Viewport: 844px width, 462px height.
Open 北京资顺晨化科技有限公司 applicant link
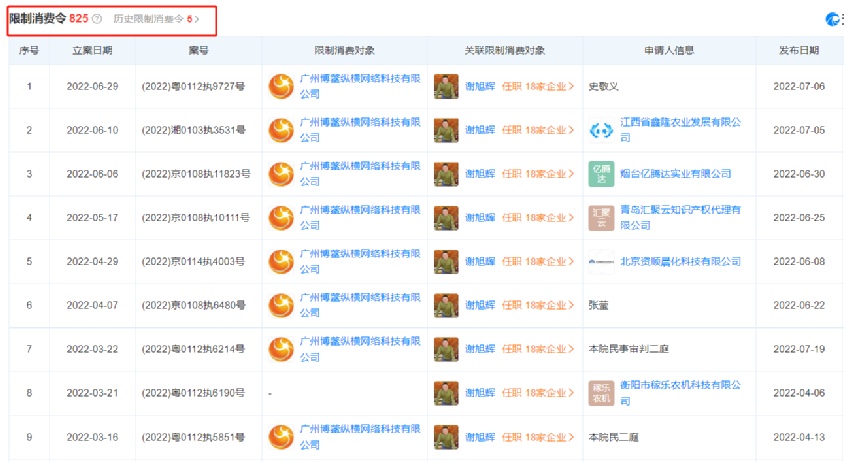click(680, 261)
